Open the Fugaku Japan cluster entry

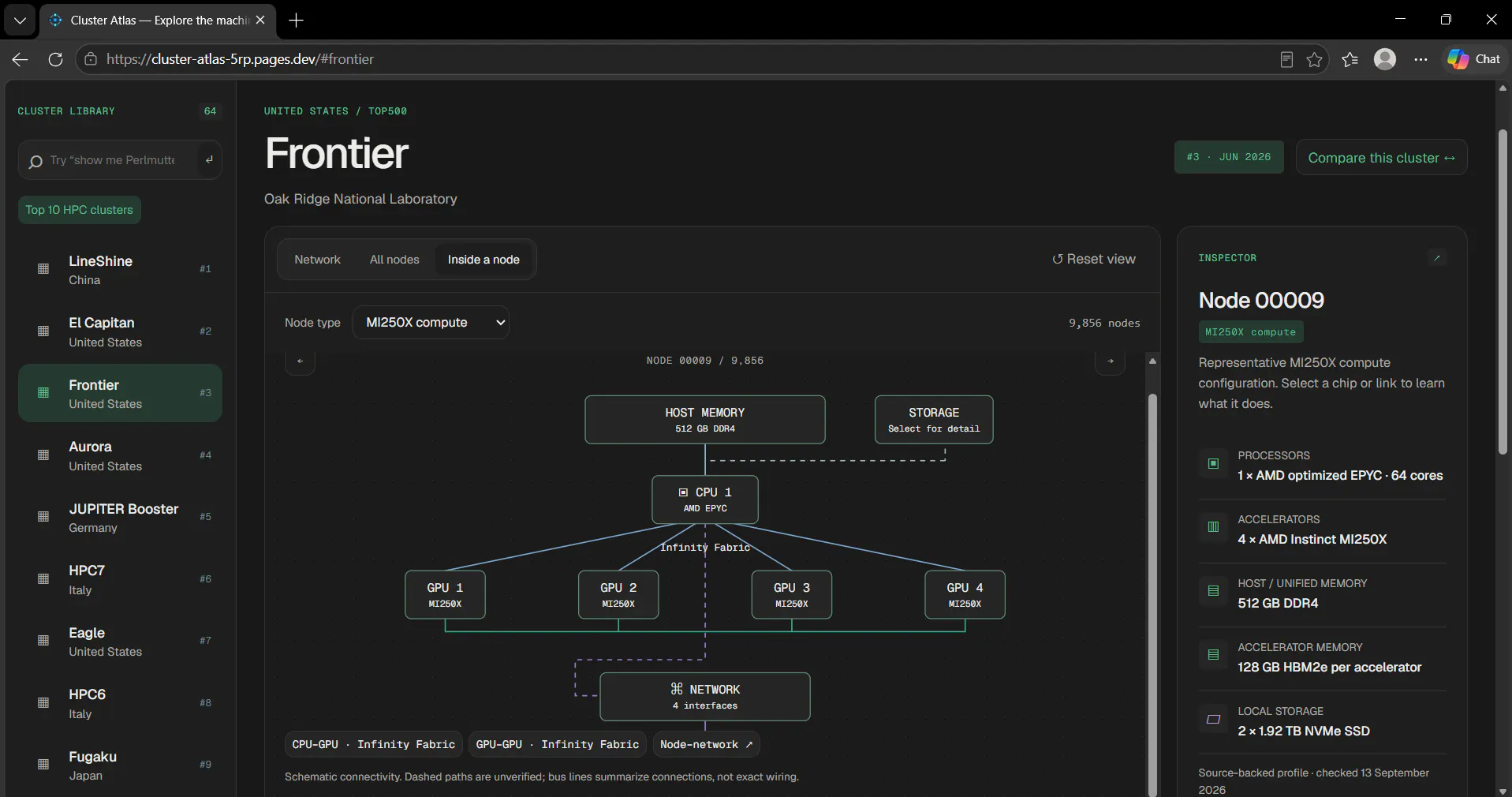point(120,765)
